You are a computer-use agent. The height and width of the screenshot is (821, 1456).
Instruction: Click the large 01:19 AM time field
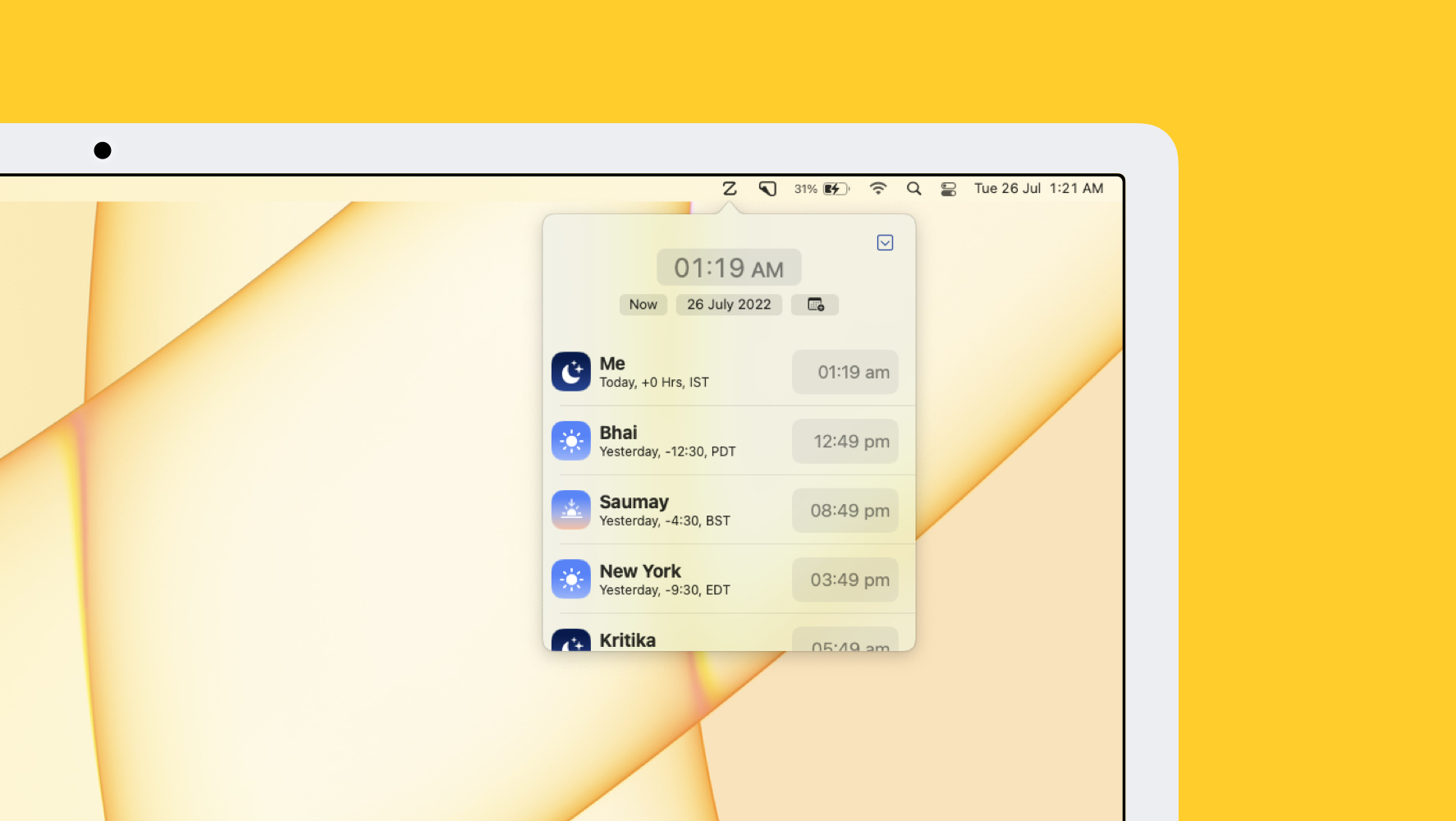[729, 268]
